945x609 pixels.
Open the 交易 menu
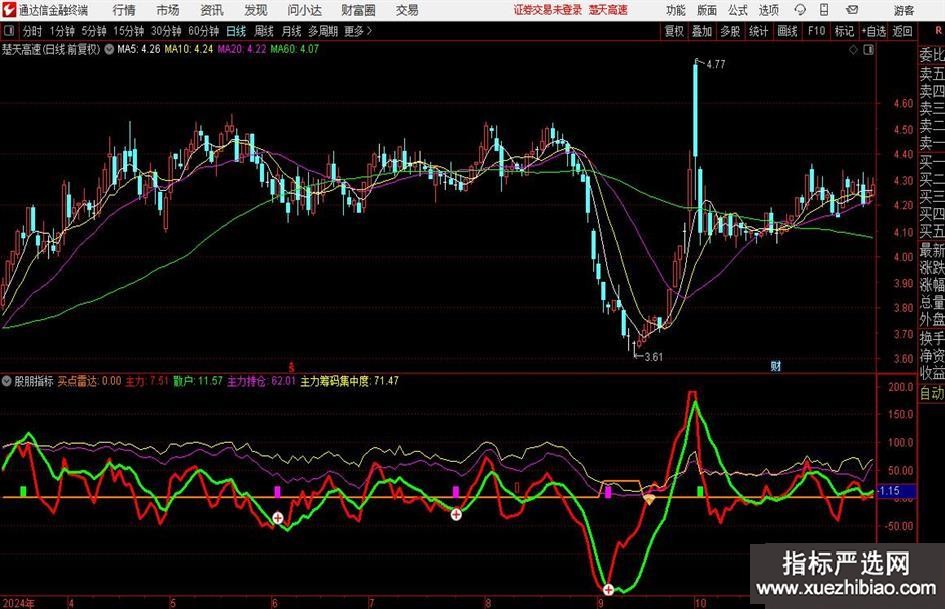tap(407, 10)
